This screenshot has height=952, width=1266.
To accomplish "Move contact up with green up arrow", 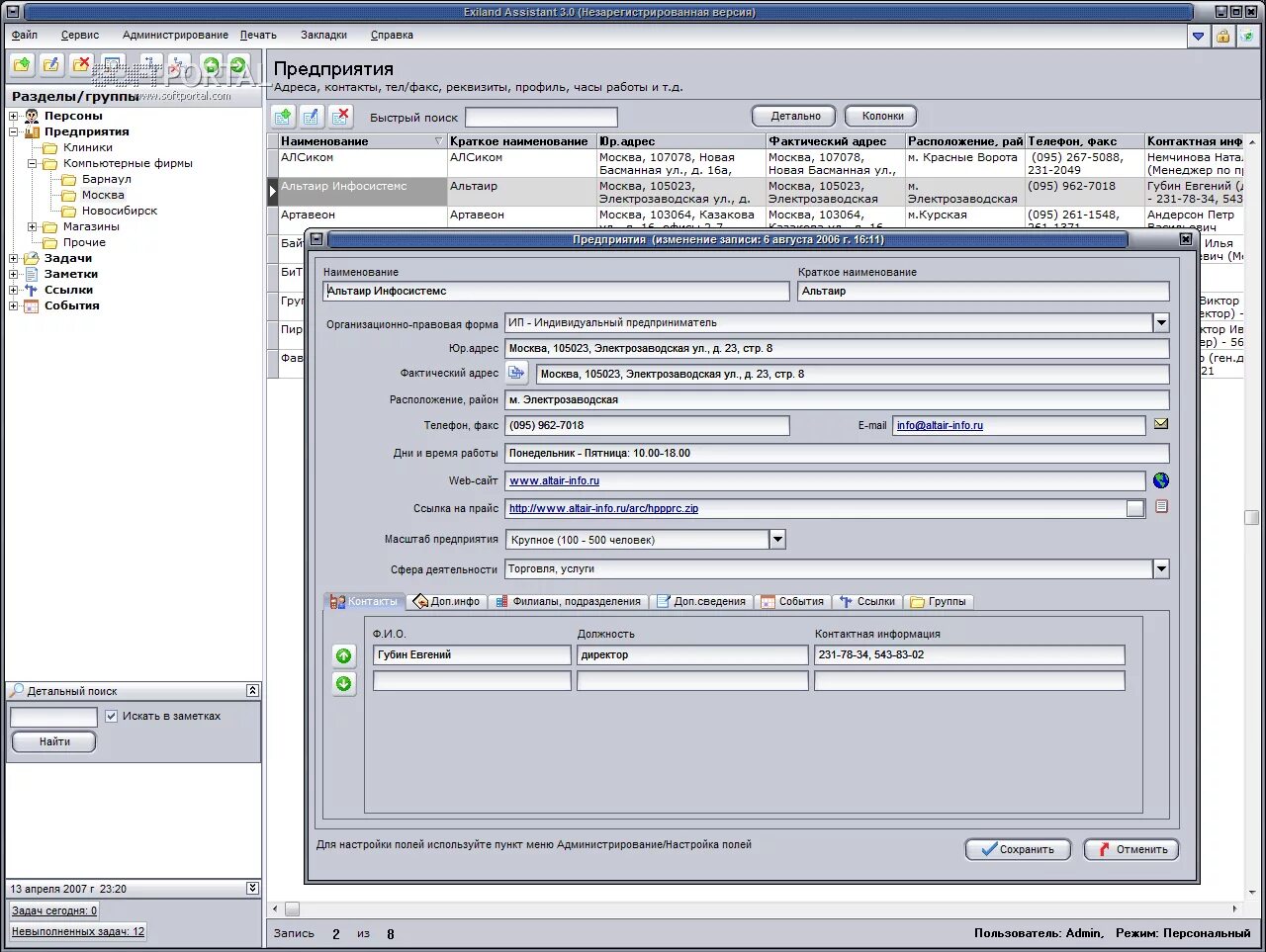I will point(343,656).
